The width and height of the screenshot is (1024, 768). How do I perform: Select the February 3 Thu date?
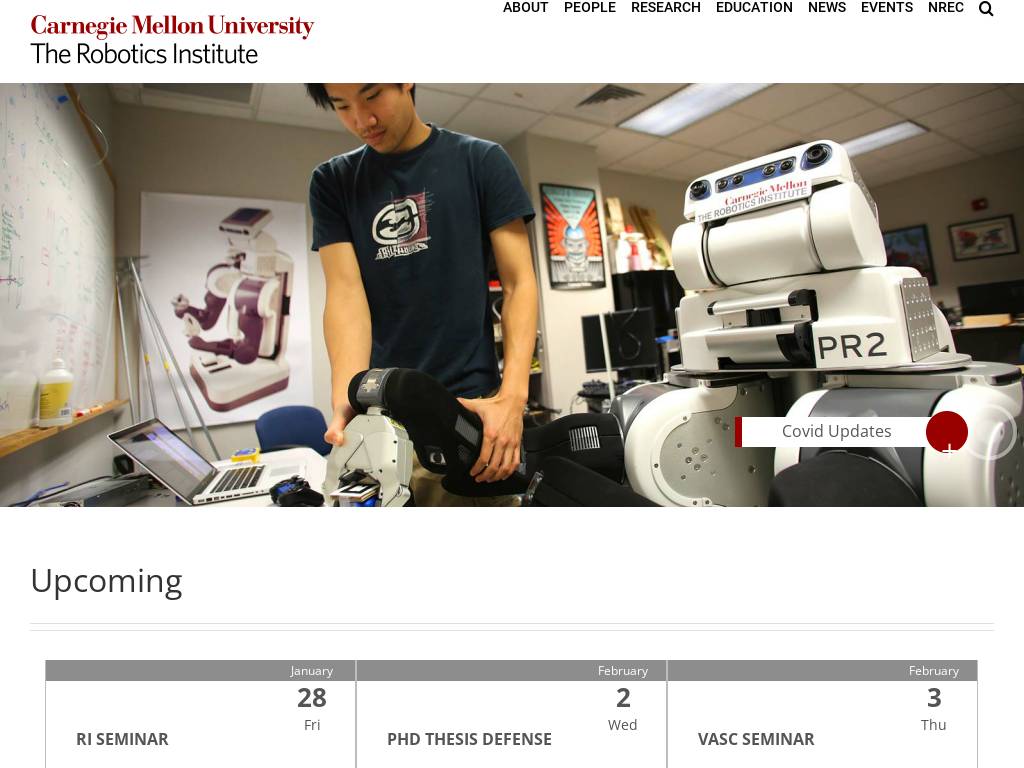pos(934,708)
